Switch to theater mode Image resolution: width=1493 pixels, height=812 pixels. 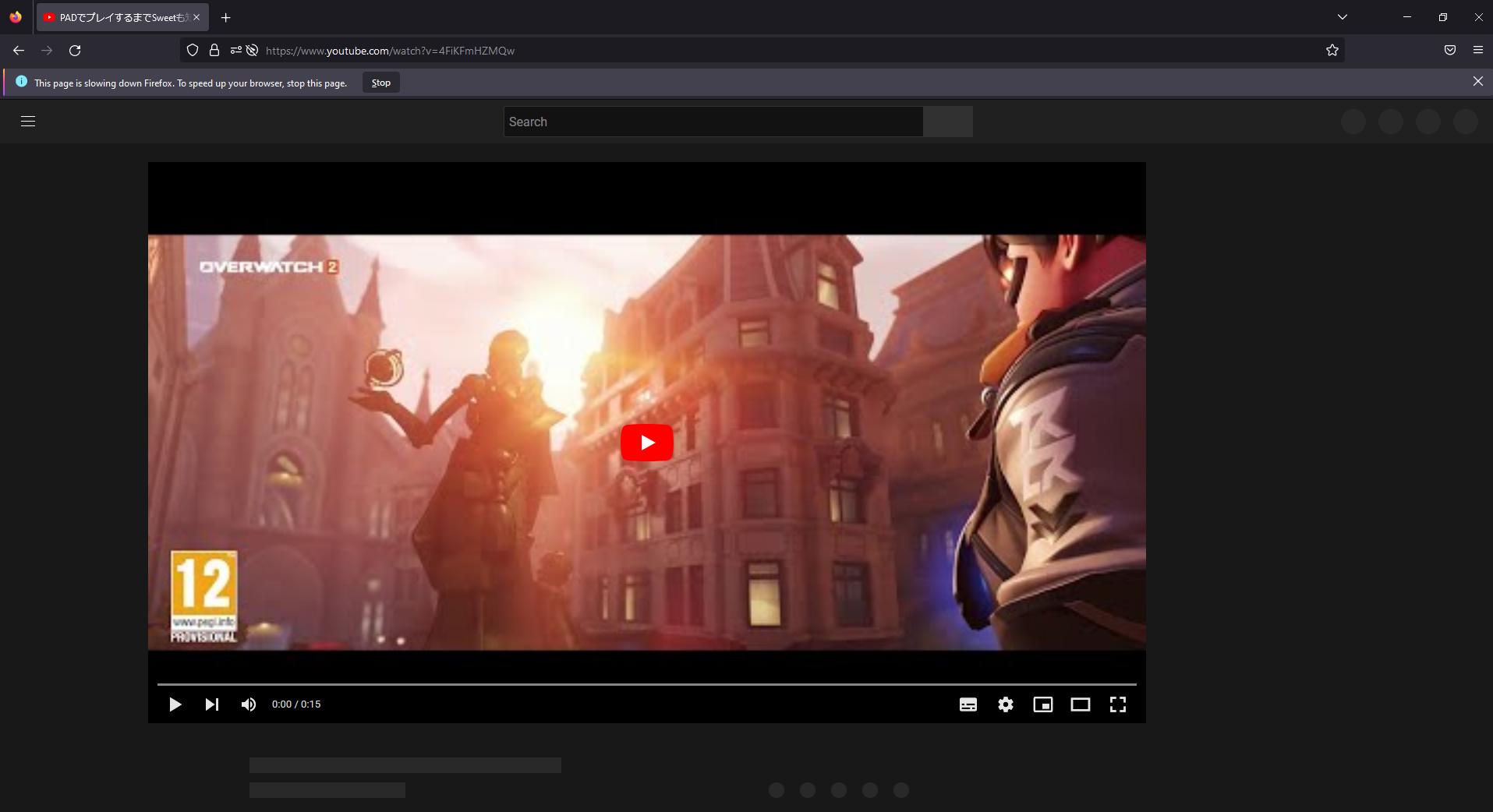coord(1081,704)
